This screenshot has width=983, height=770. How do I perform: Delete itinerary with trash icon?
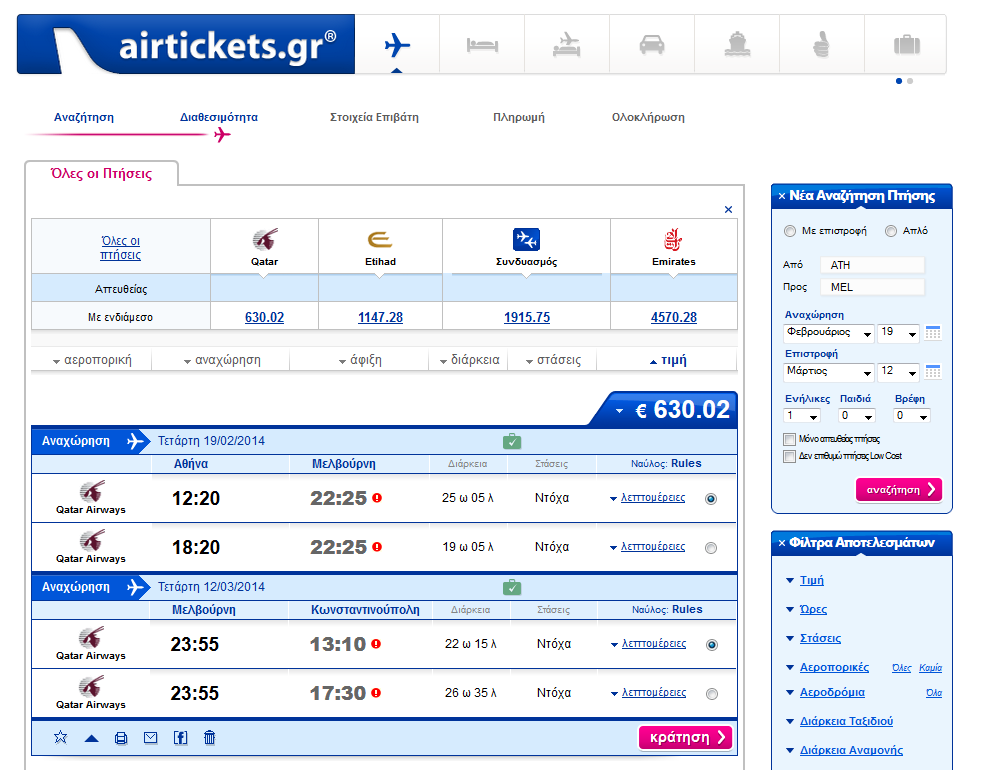point(209,737)
